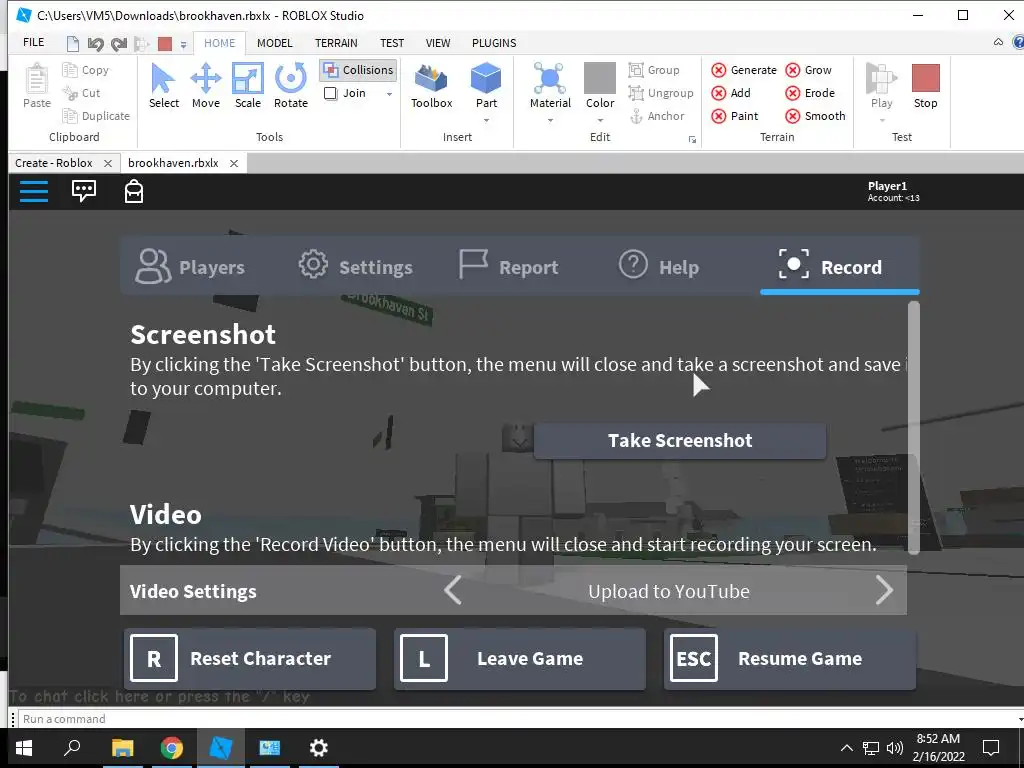Click terrain Smooth tool

tap(816, 116)
